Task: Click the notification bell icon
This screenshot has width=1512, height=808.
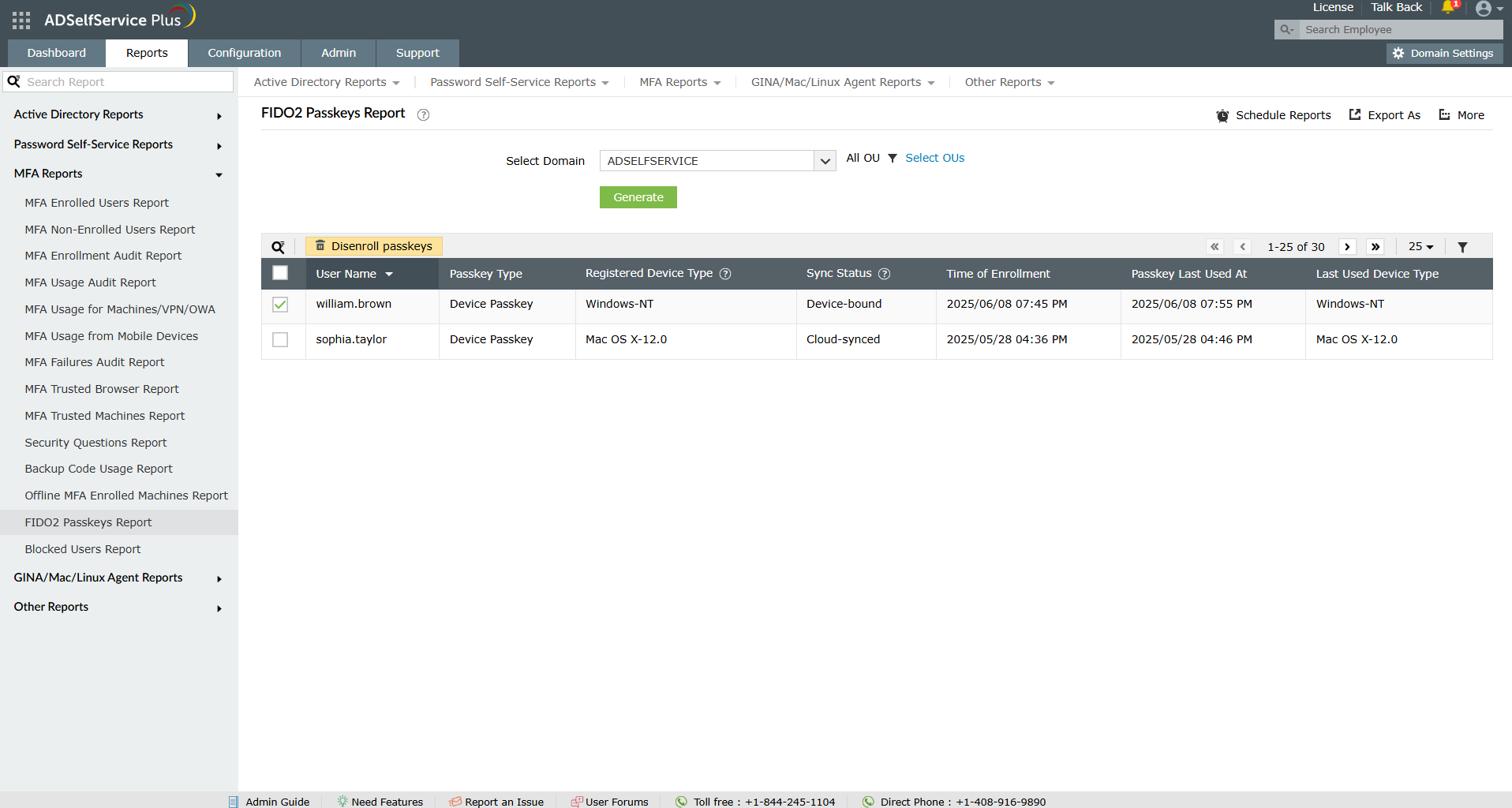Action: [1447, 8]
